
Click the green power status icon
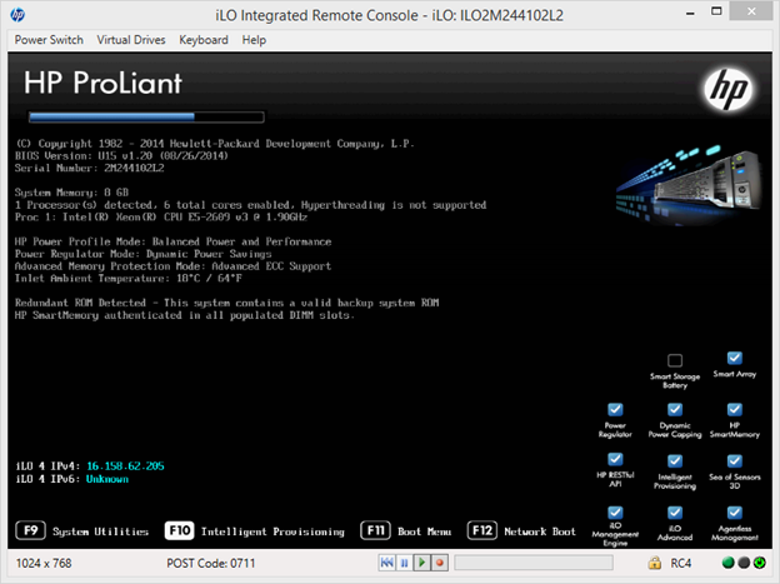(760, 563)
